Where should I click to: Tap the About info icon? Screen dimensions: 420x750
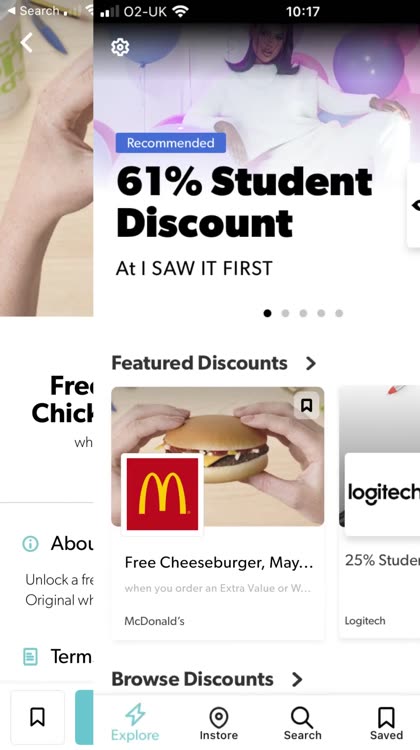click(x=30, y=544)
